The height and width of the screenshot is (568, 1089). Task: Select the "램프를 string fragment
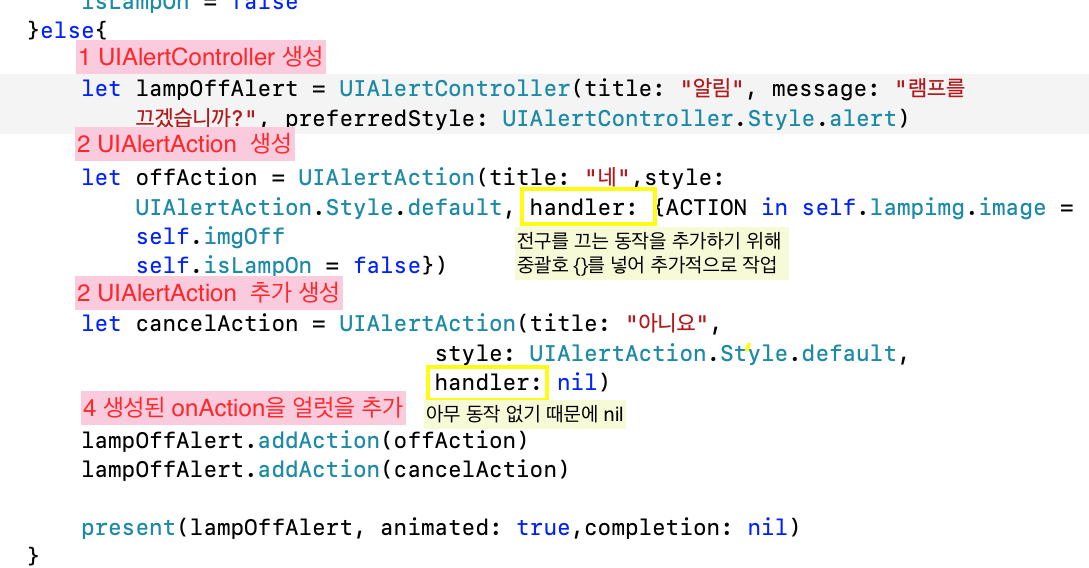pyautogui.click(x=930, y=88)
